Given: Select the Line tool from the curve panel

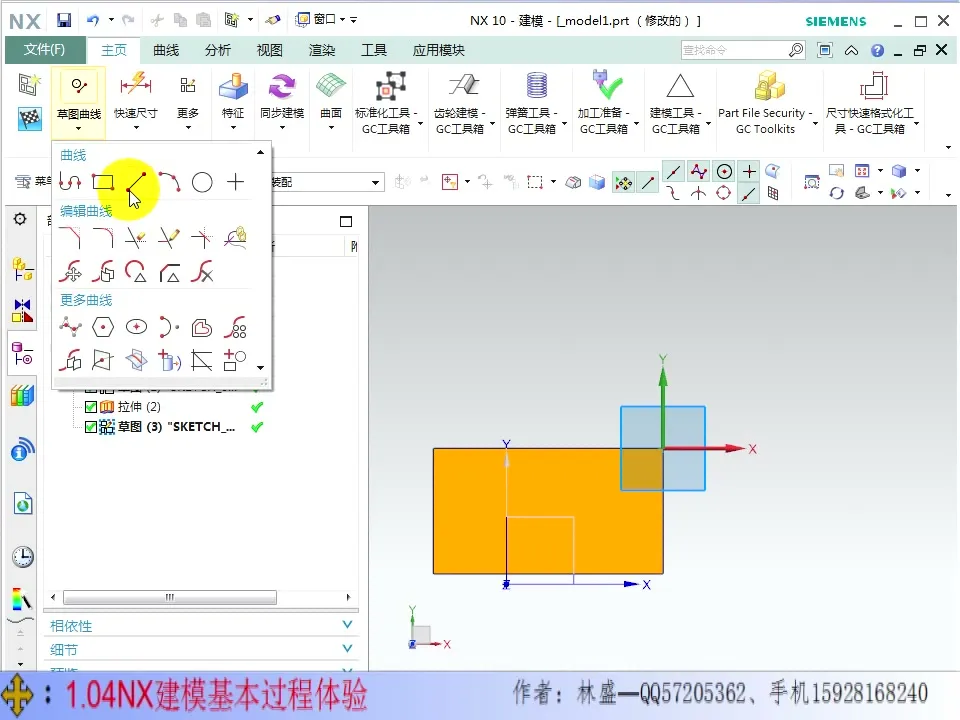Looking at the screenshot, I should [137, 182].
